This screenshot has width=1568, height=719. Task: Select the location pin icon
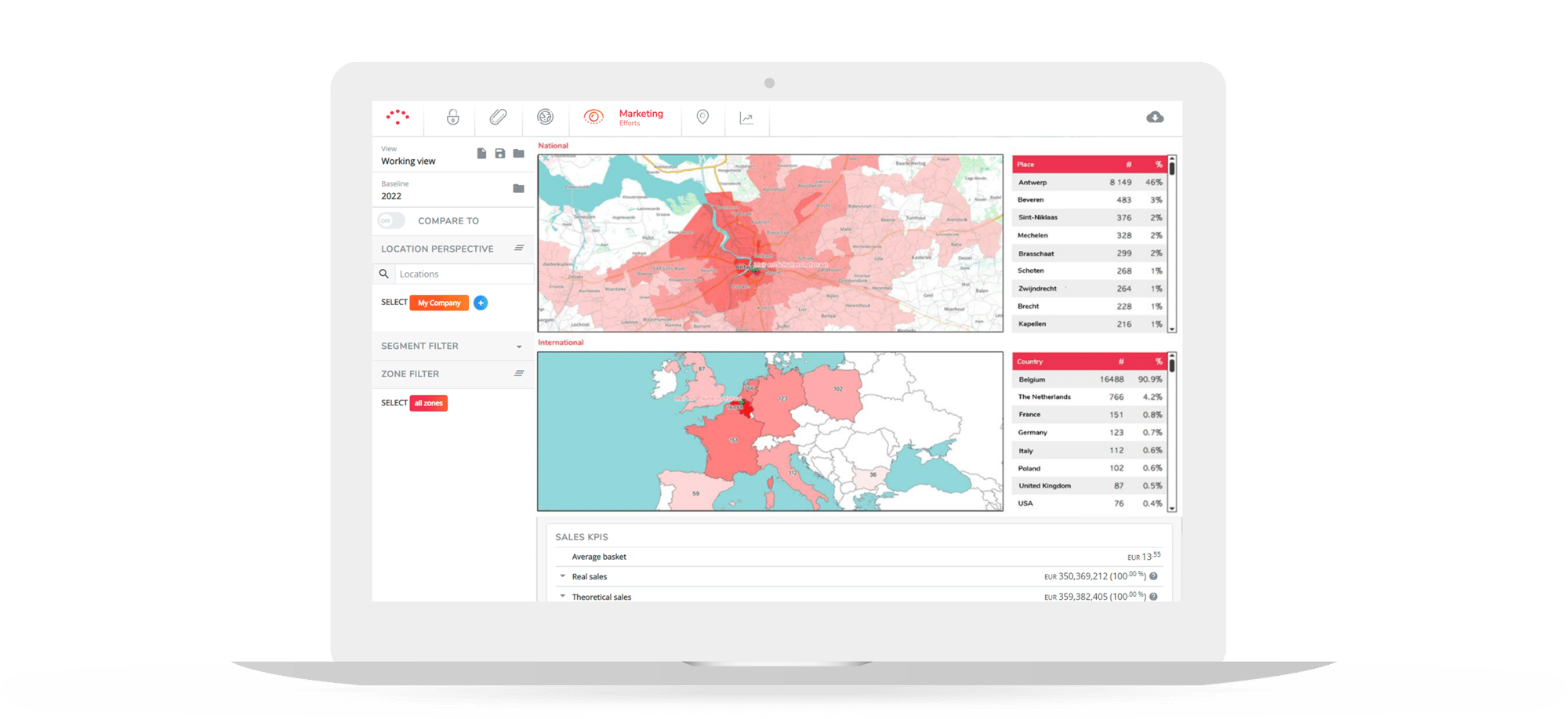(x=702, y=118)
